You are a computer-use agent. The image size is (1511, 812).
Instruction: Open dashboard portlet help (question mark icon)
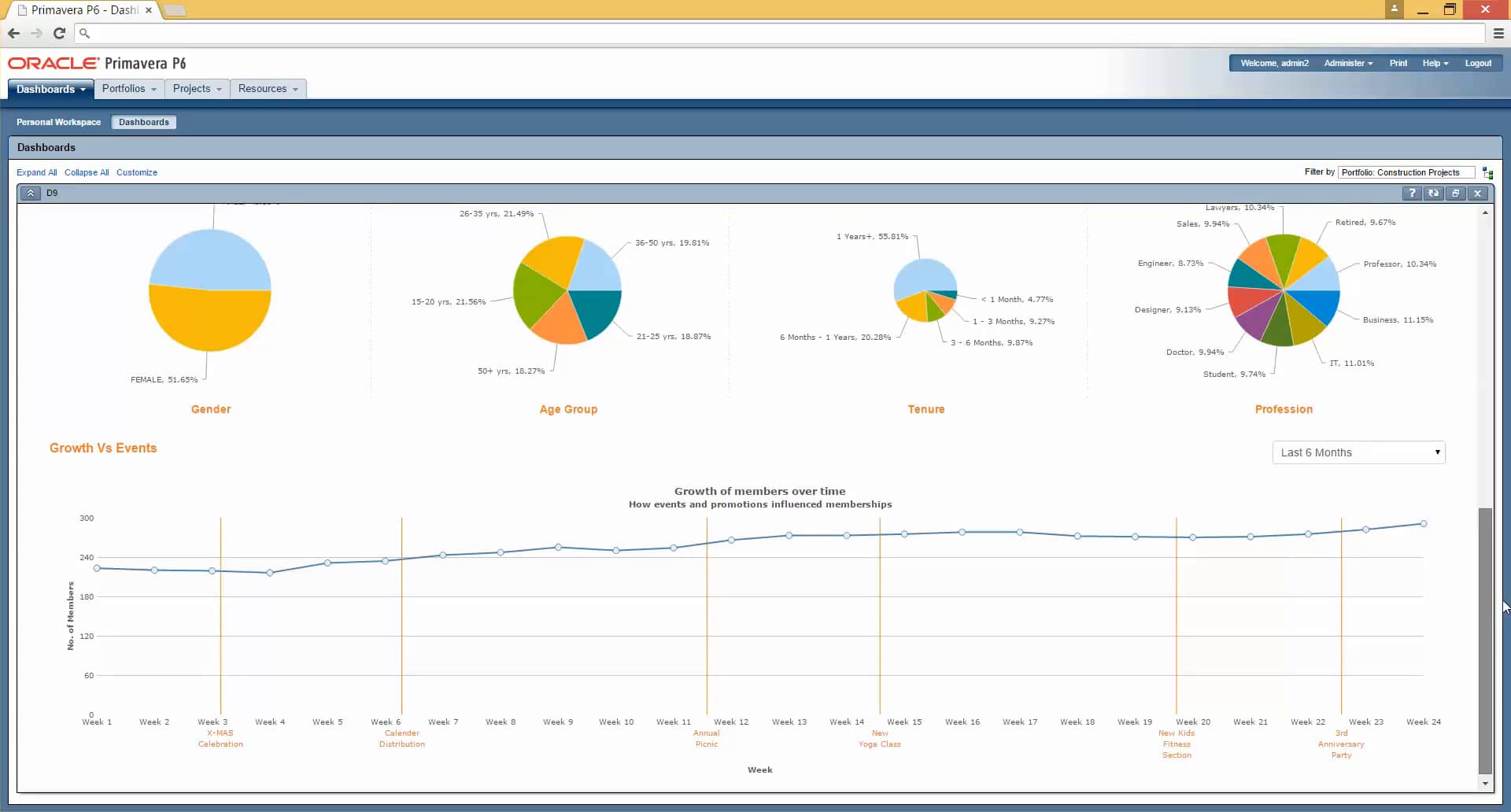coord(1411,193)
